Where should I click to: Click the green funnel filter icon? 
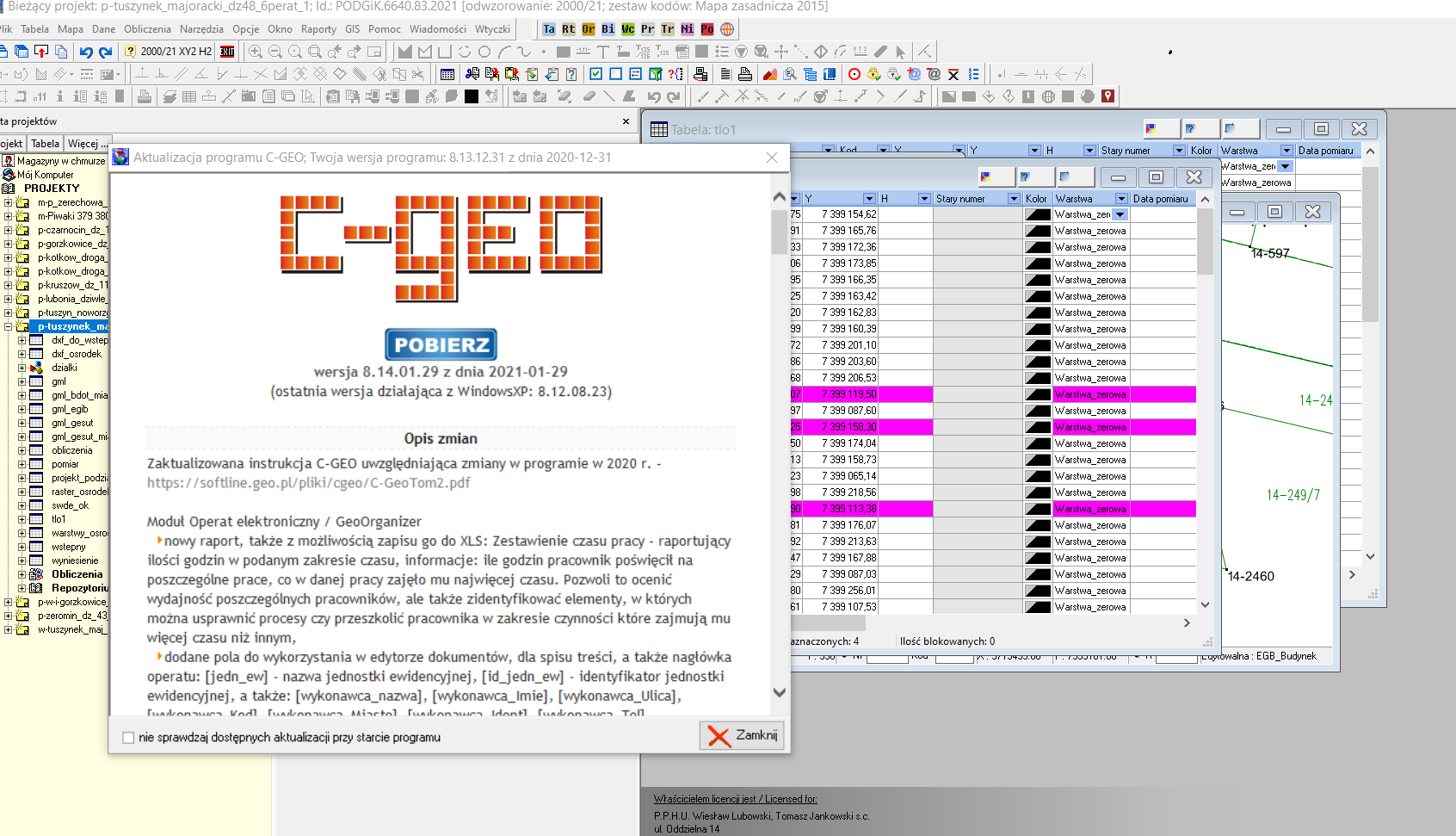click(x=656, y=74)
